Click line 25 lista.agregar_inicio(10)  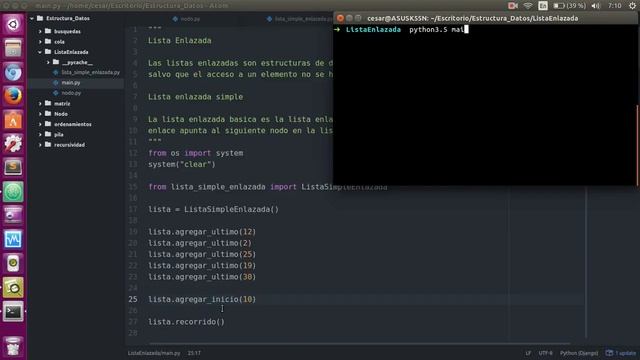click(x=202, y=299)
